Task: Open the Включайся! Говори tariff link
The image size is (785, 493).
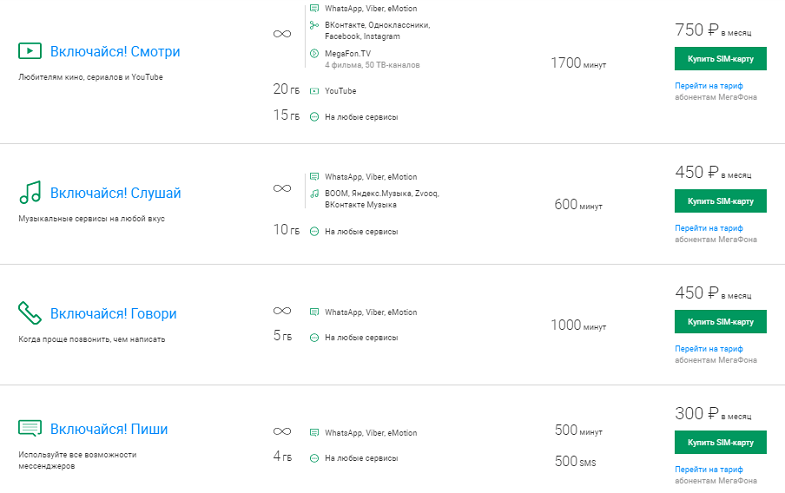Action: 114,314
